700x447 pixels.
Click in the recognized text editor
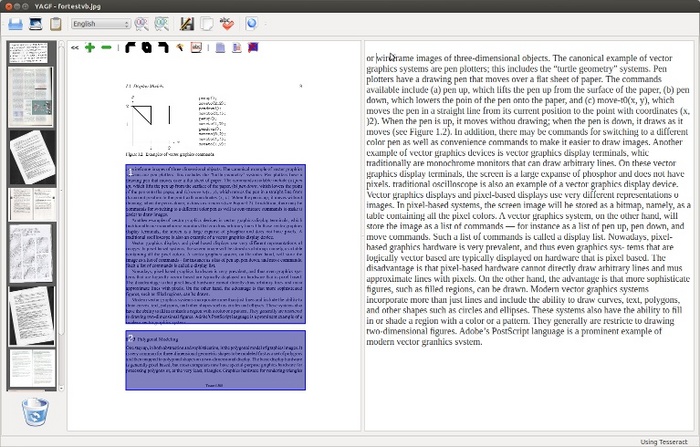pos(529,235)
